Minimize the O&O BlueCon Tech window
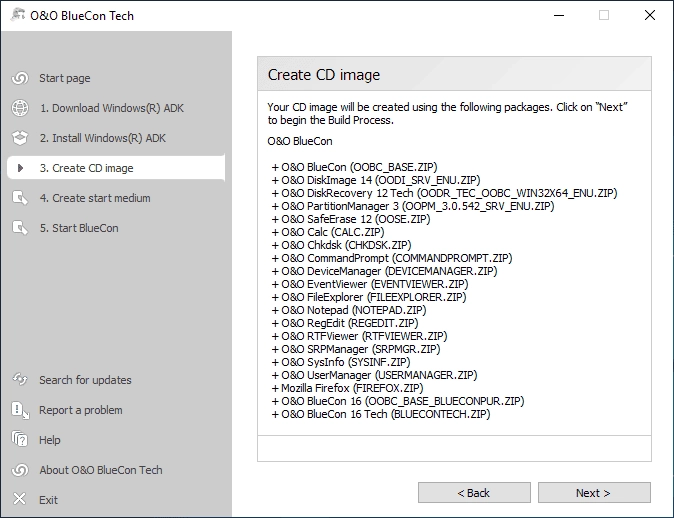 coord(559,15)
